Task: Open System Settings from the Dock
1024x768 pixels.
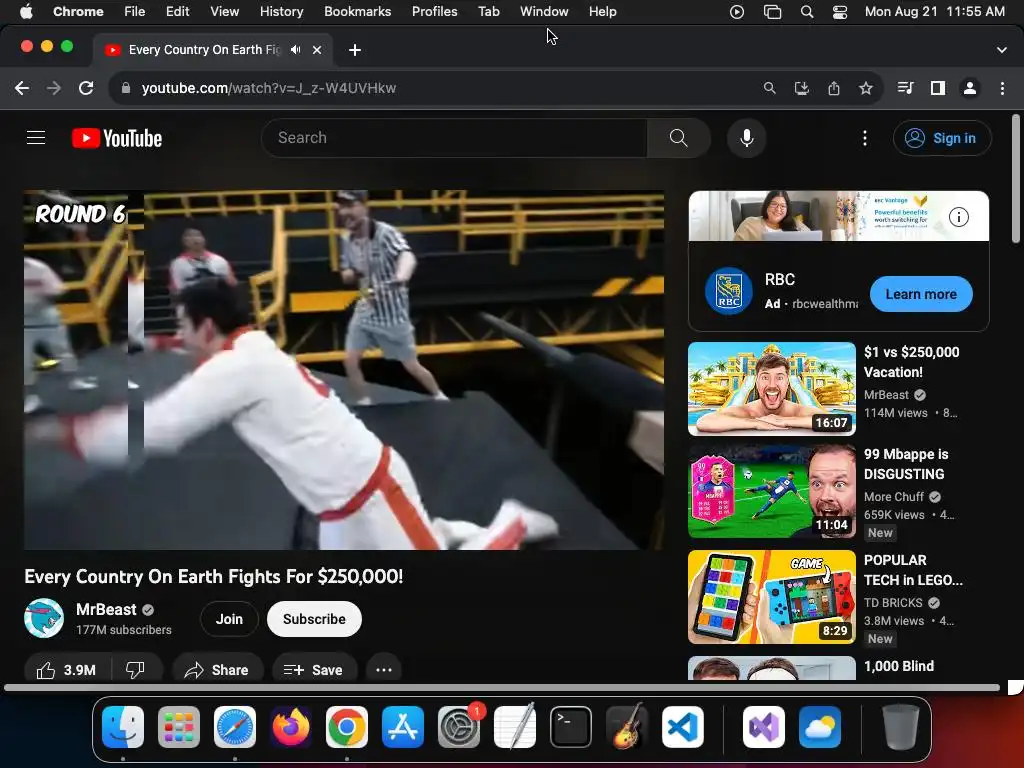Action: pos(459,727)
